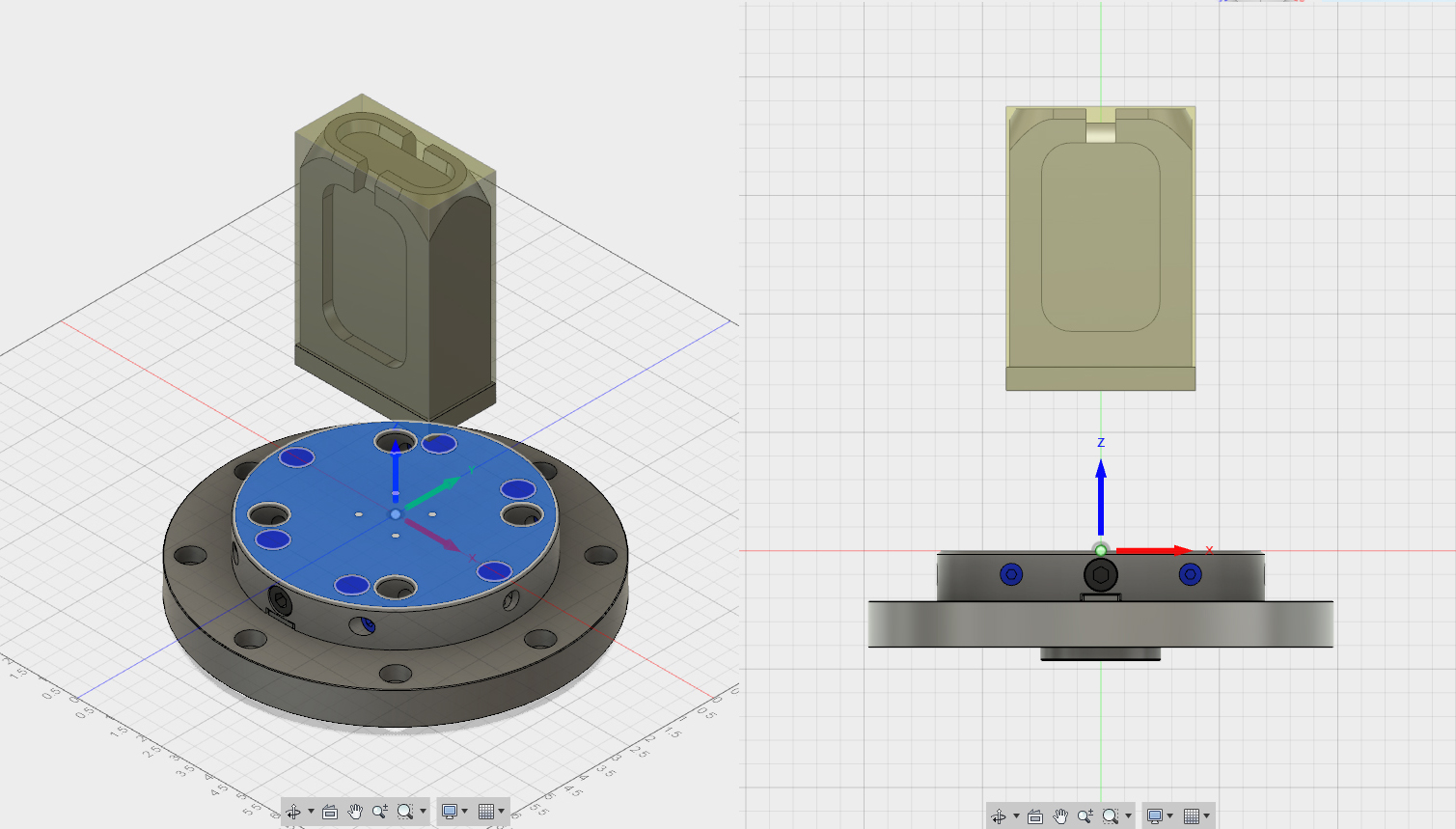Open Display Settings monitor icon, right viewport

(x=1154, y=816)
